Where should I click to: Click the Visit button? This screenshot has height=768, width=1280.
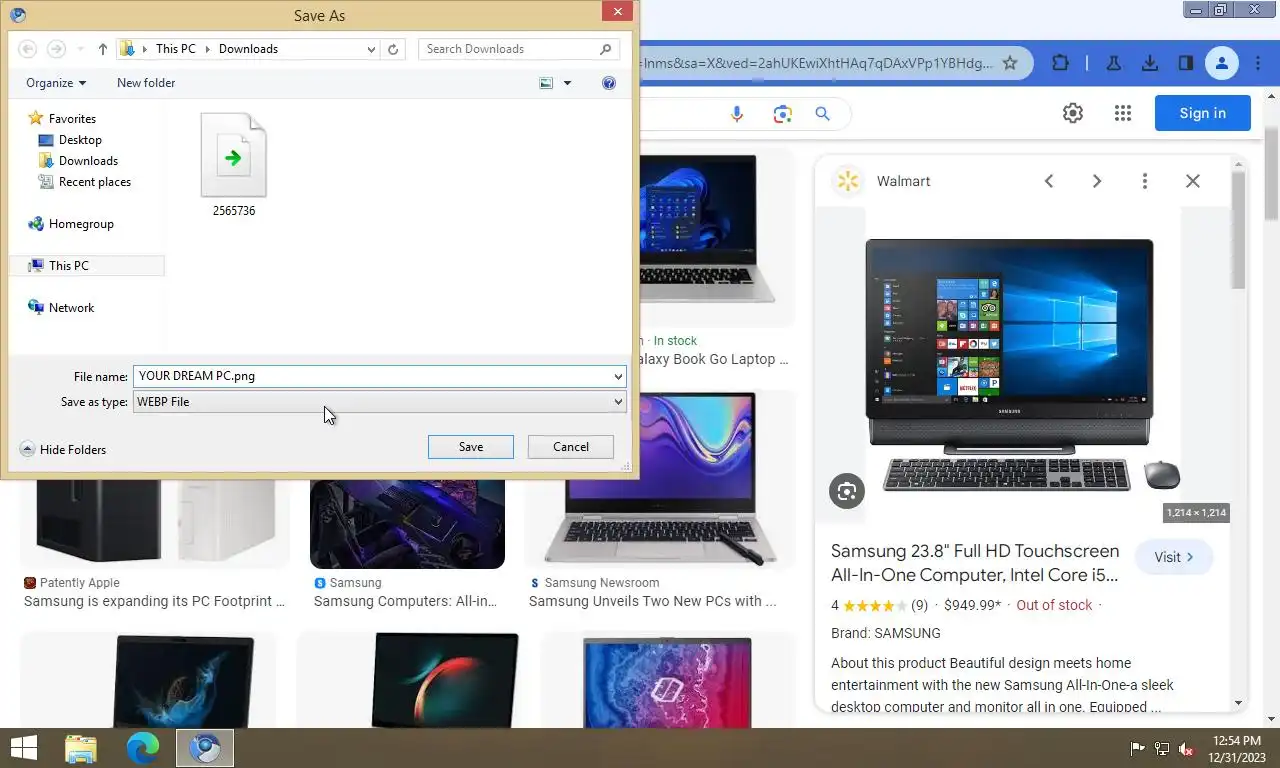click(x=1174, y=557)
